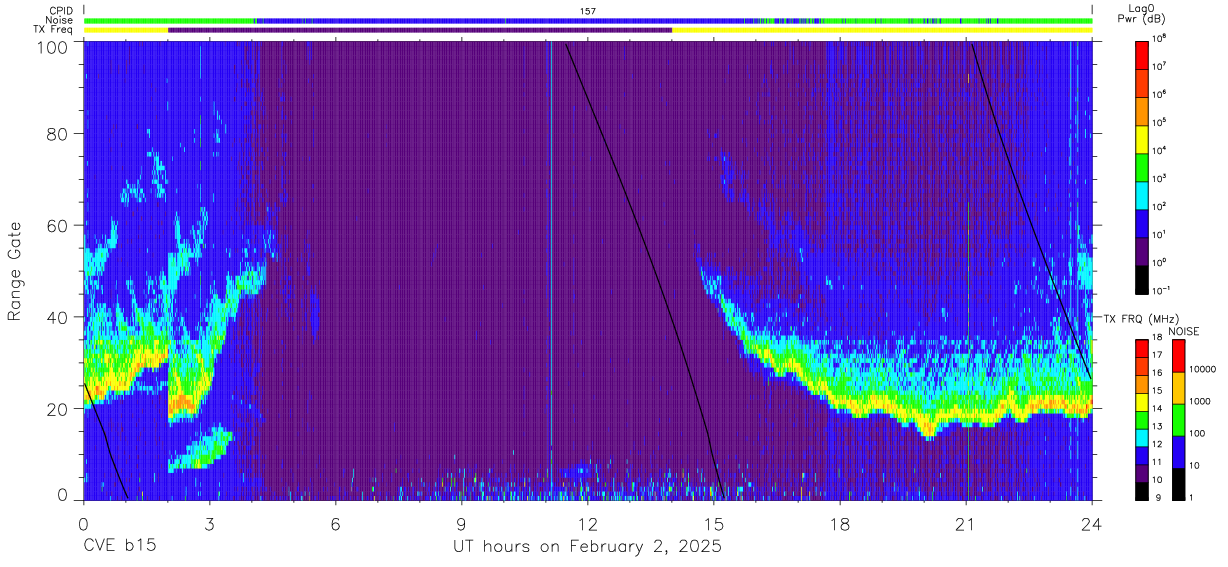Click the blue segment of the NOISE colorbar
Screen dimensions: 1228x567
(1179, 451)
